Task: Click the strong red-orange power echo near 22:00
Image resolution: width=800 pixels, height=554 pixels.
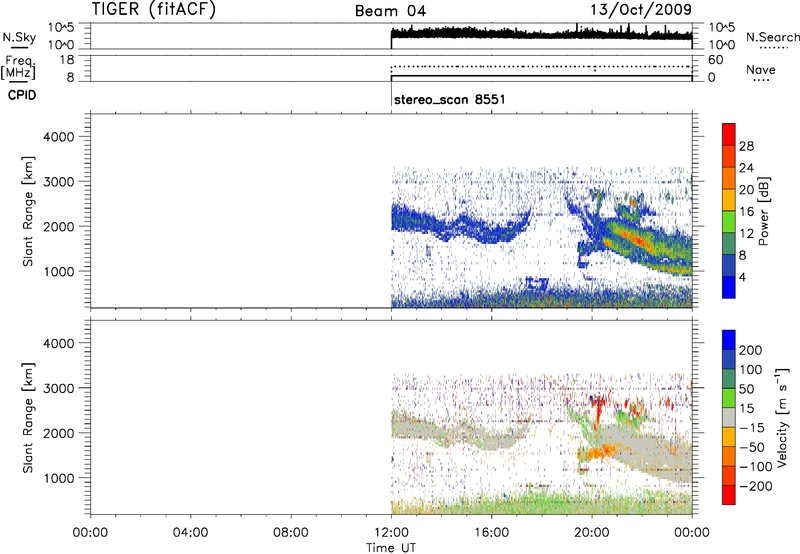Action: [x=635, y=240]
